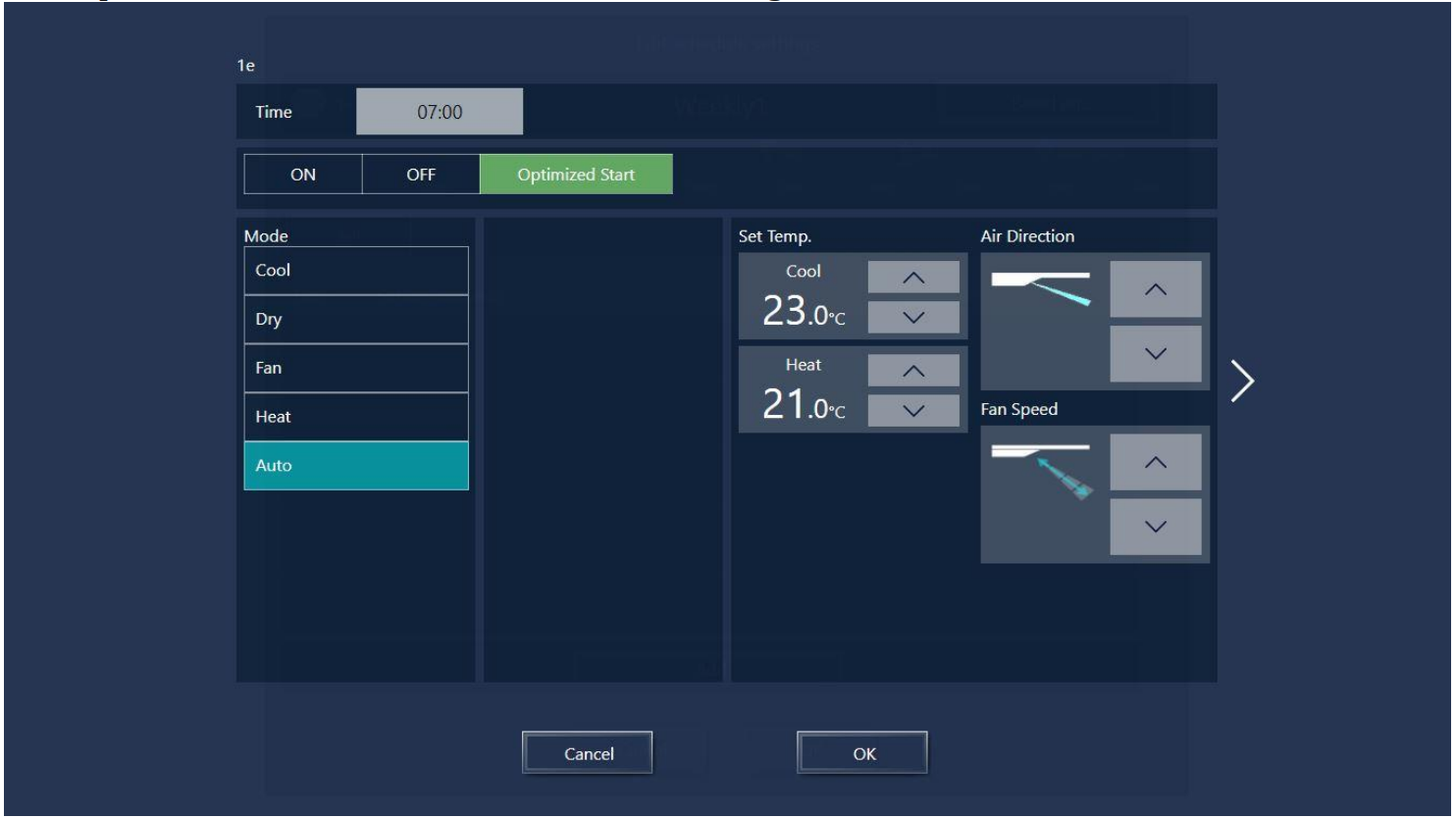The height and width of the screenshot is (818, 1456).
Task: Choose Heat mode from list
Action: pyautogui.click(x=356, y=417)
